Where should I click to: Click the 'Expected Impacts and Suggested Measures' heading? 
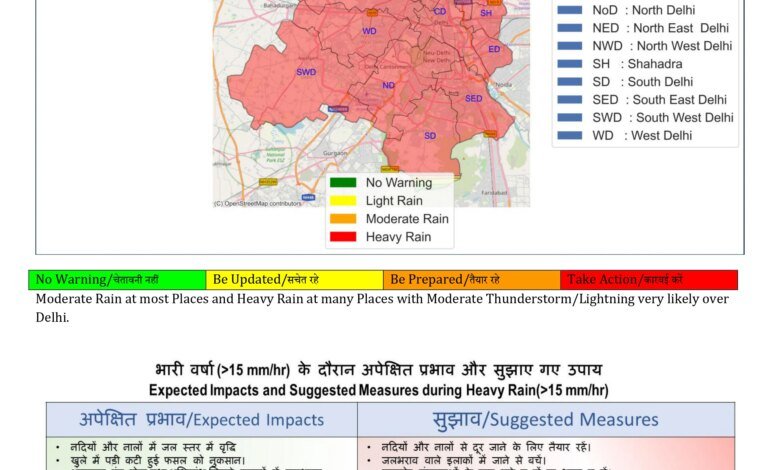[x=379, y=390]
